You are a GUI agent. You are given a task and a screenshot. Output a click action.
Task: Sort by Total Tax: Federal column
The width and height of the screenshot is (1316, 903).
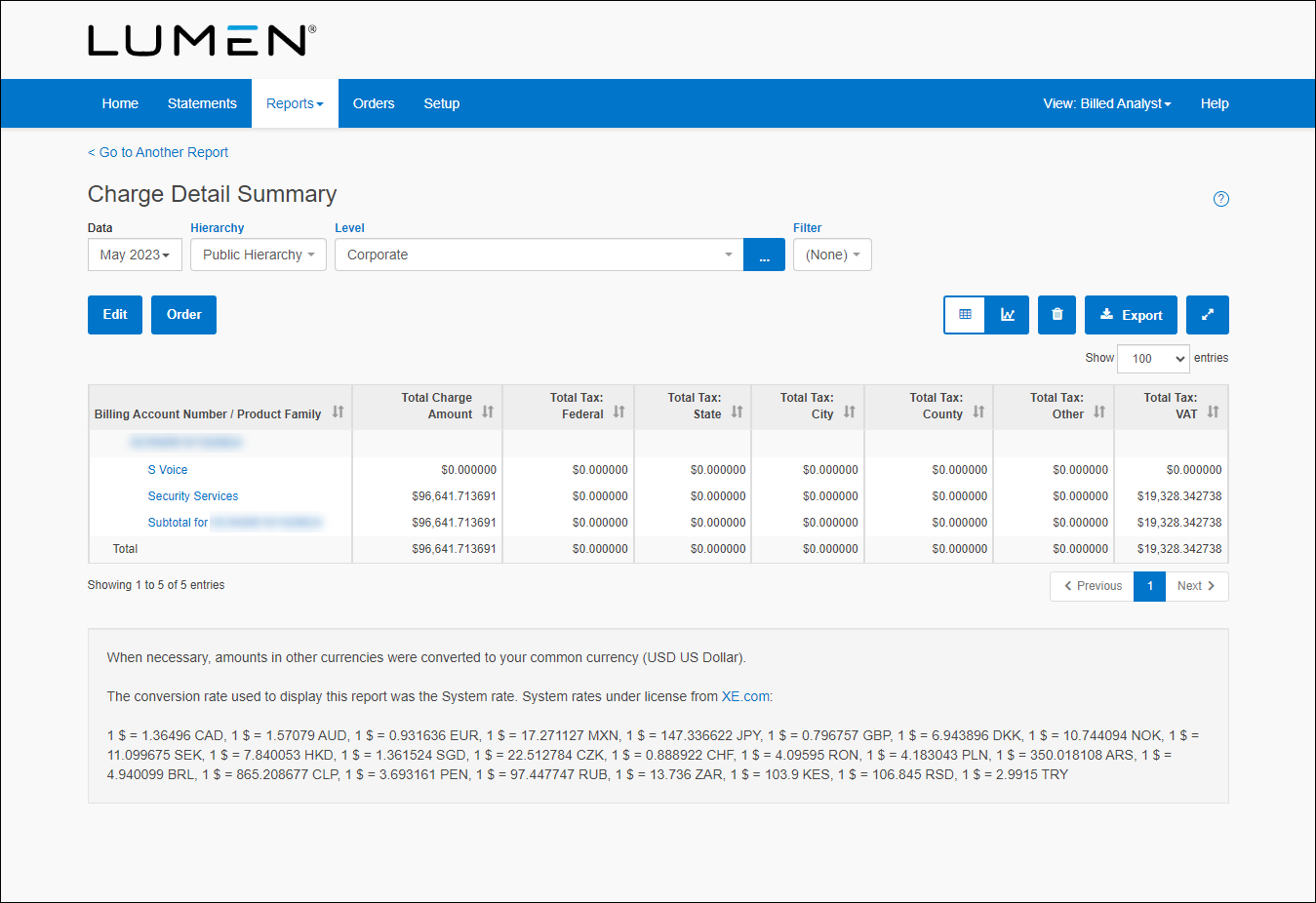pyautogui.click(x=618, y=412)
